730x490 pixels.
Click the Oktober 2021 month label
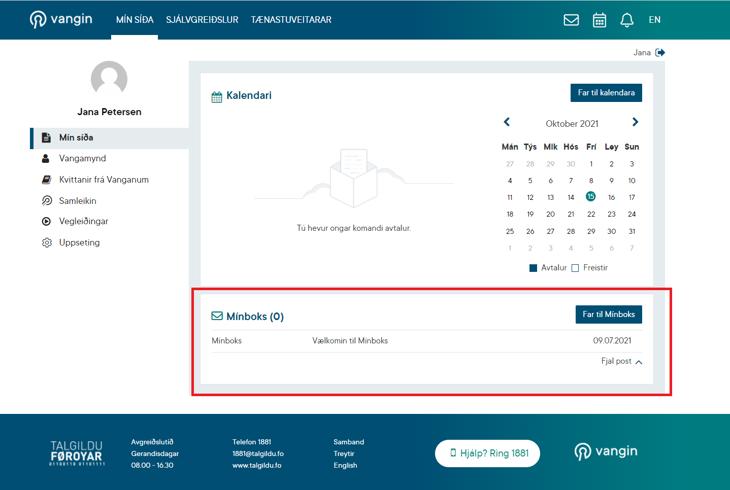coord(572,123)
